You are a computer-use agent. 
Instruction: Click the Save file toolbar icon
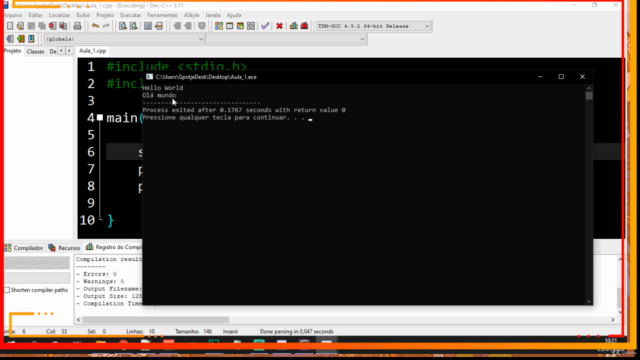click(x=31, y=26)
